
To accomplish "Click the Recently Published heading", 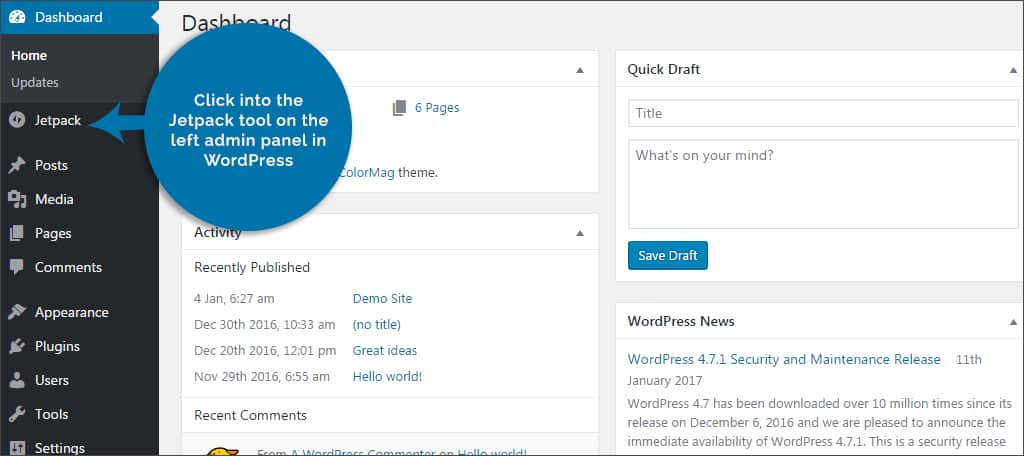I will [x=251, y=267].
